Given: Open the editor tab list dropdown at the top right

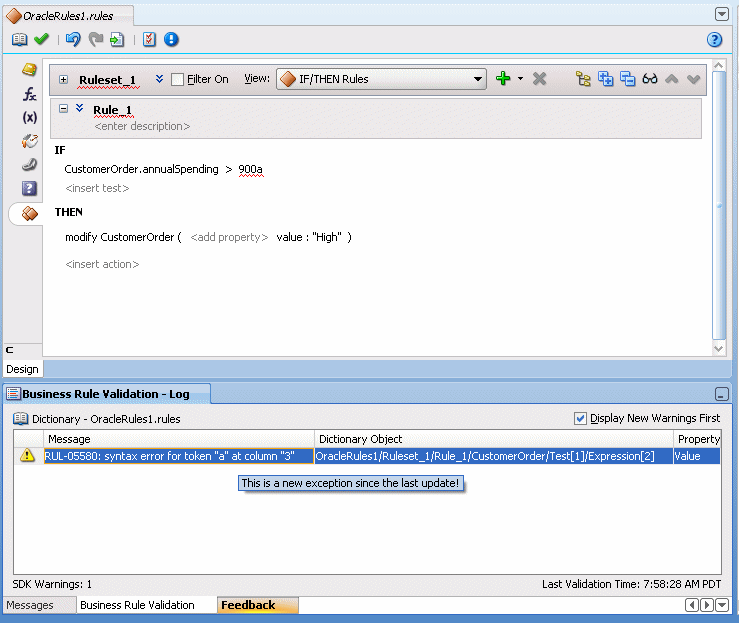Looking at the screenshot, I should 722,14.
